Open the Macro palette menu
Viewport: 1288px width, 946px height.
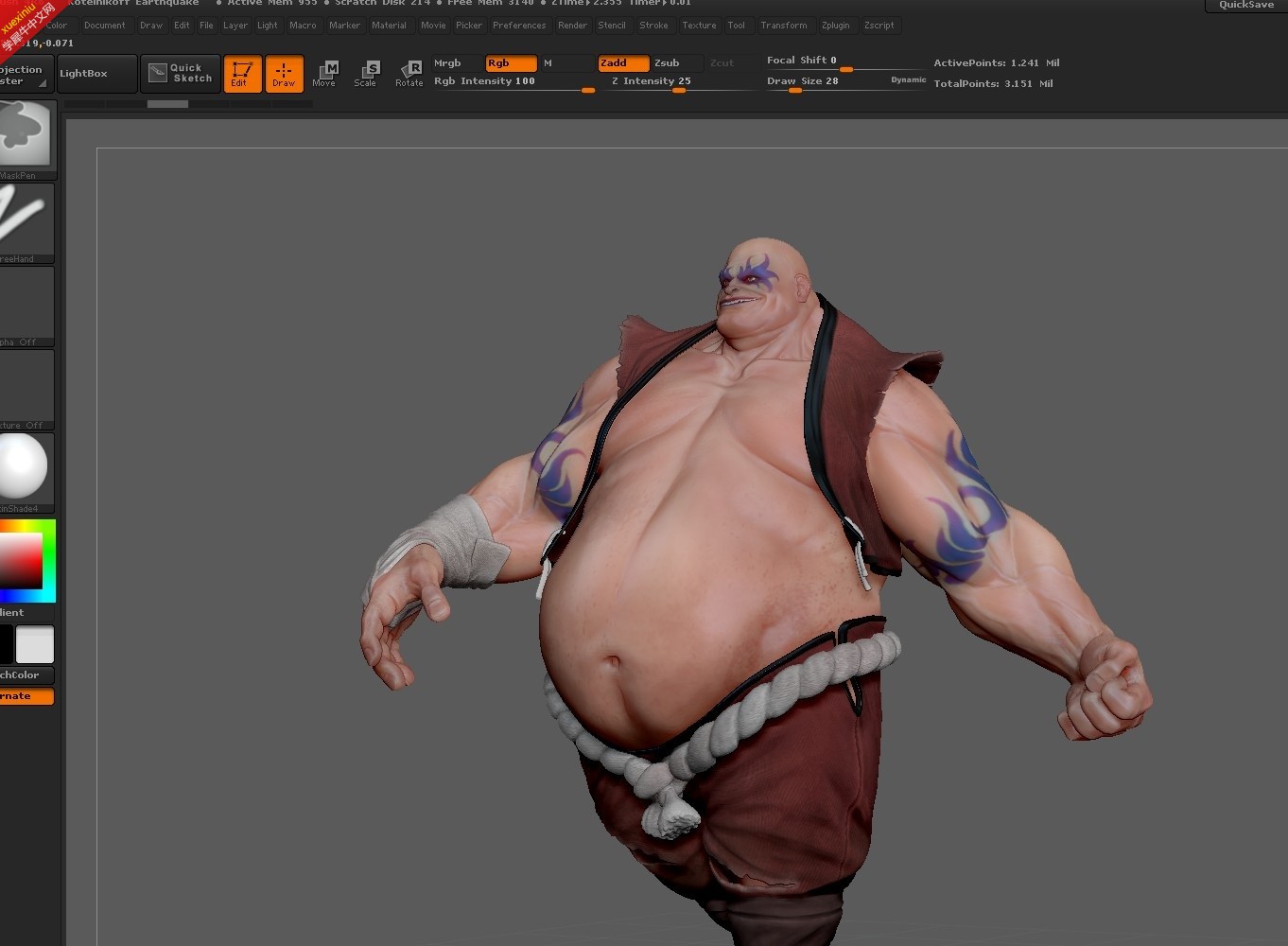[x=303, y=26]
